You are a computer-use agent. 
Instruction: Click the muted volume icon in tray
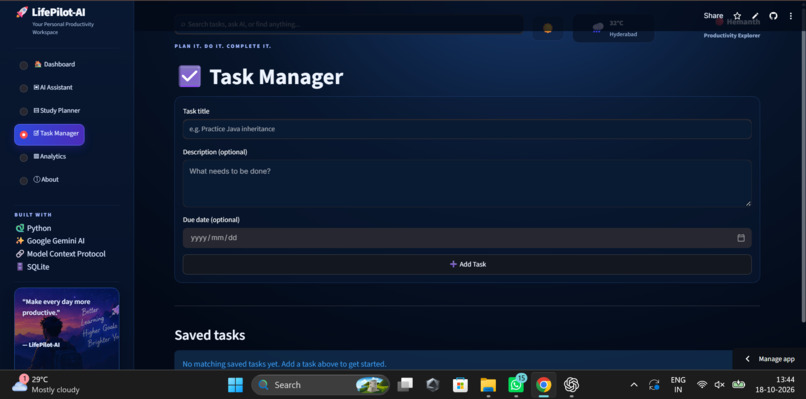pyautogui.click(x=719, y=385)
